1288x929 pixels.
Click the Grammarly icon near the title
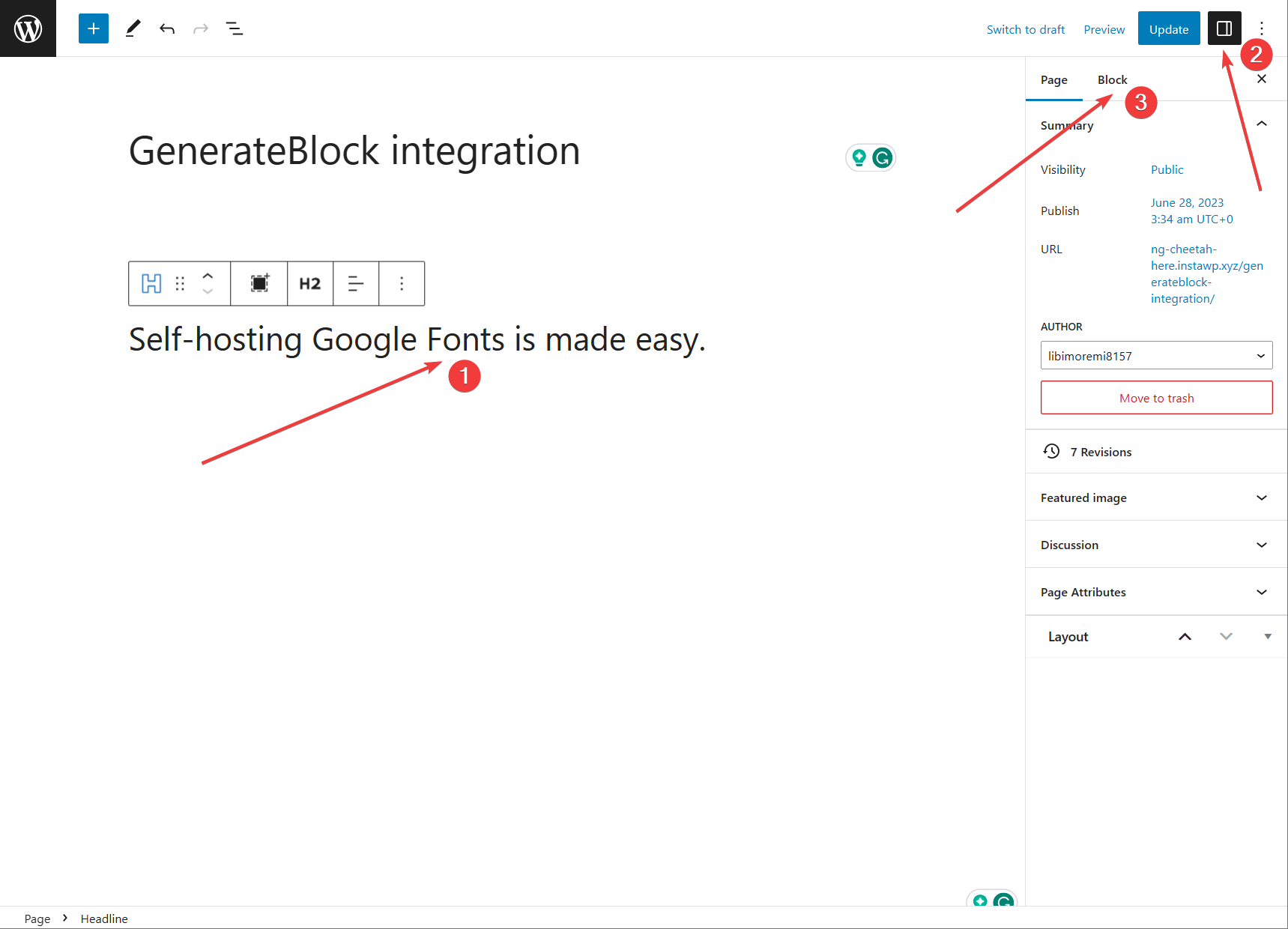pos(883,157)
